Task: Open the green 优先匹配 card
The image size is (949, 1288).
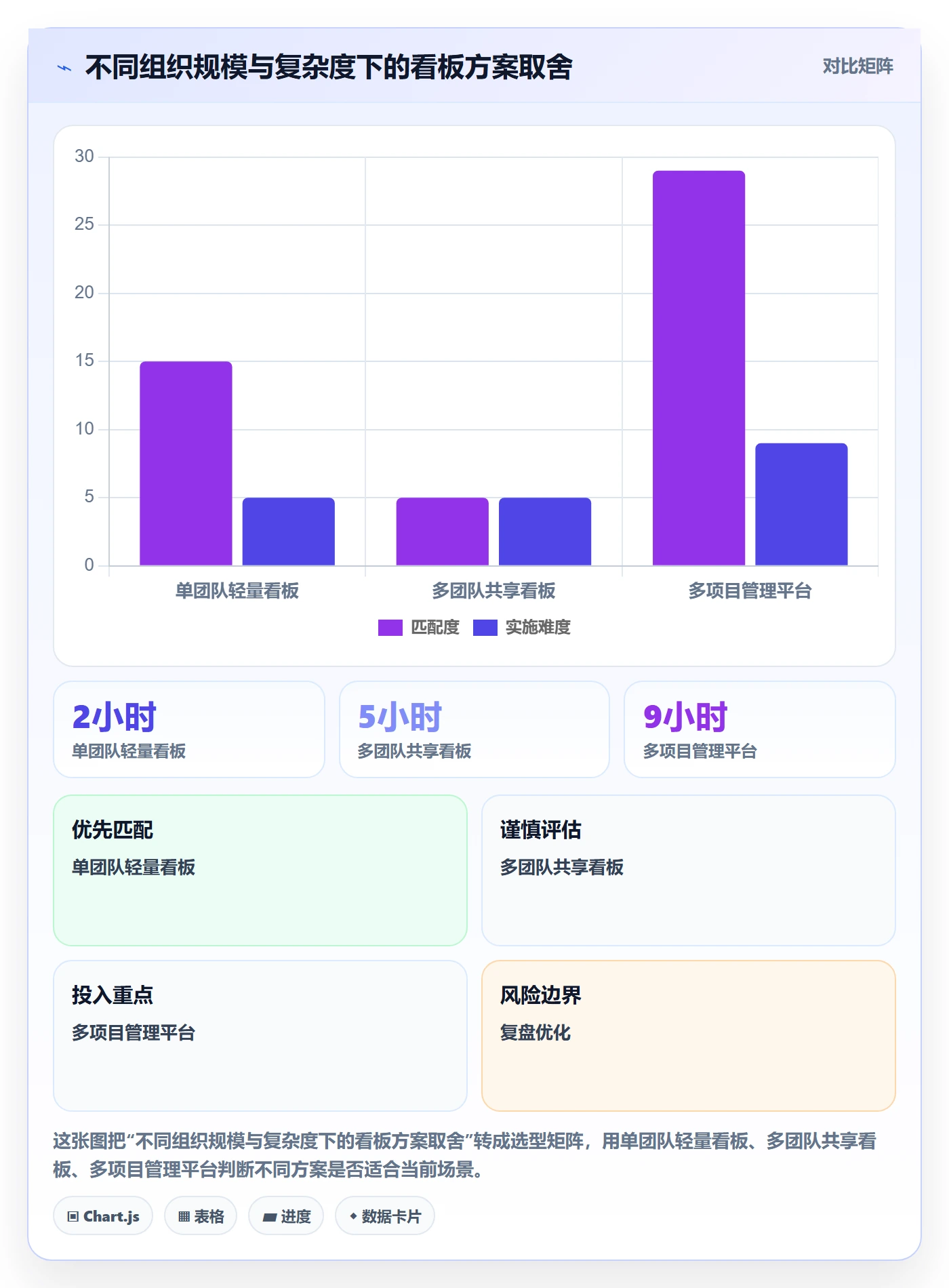Action: (260, 870)
